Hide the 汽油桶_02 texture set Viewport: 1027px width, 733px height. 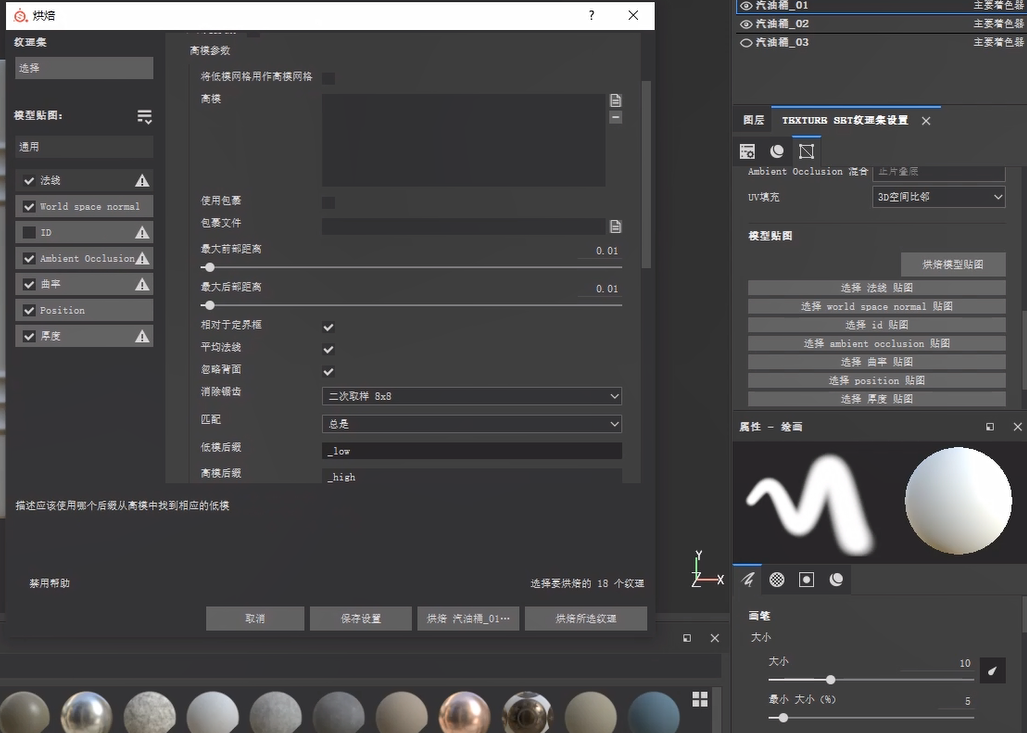click(x=746, y=23)
